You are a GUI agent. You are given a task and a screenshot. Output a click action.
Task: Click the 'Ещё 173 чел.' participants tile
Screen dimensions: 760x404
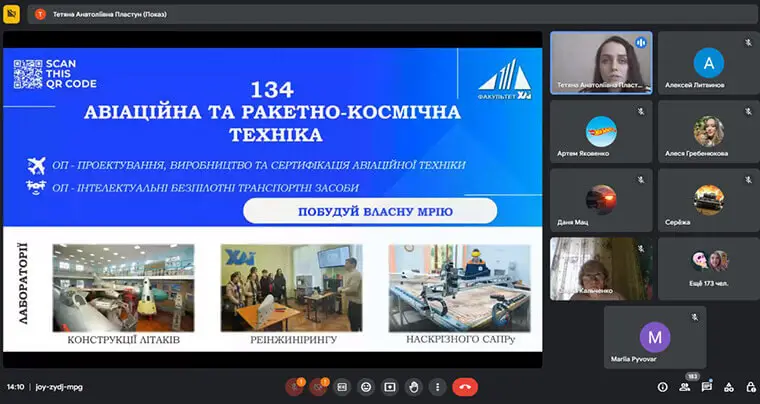pyautogui.click(x=708, y=268)
